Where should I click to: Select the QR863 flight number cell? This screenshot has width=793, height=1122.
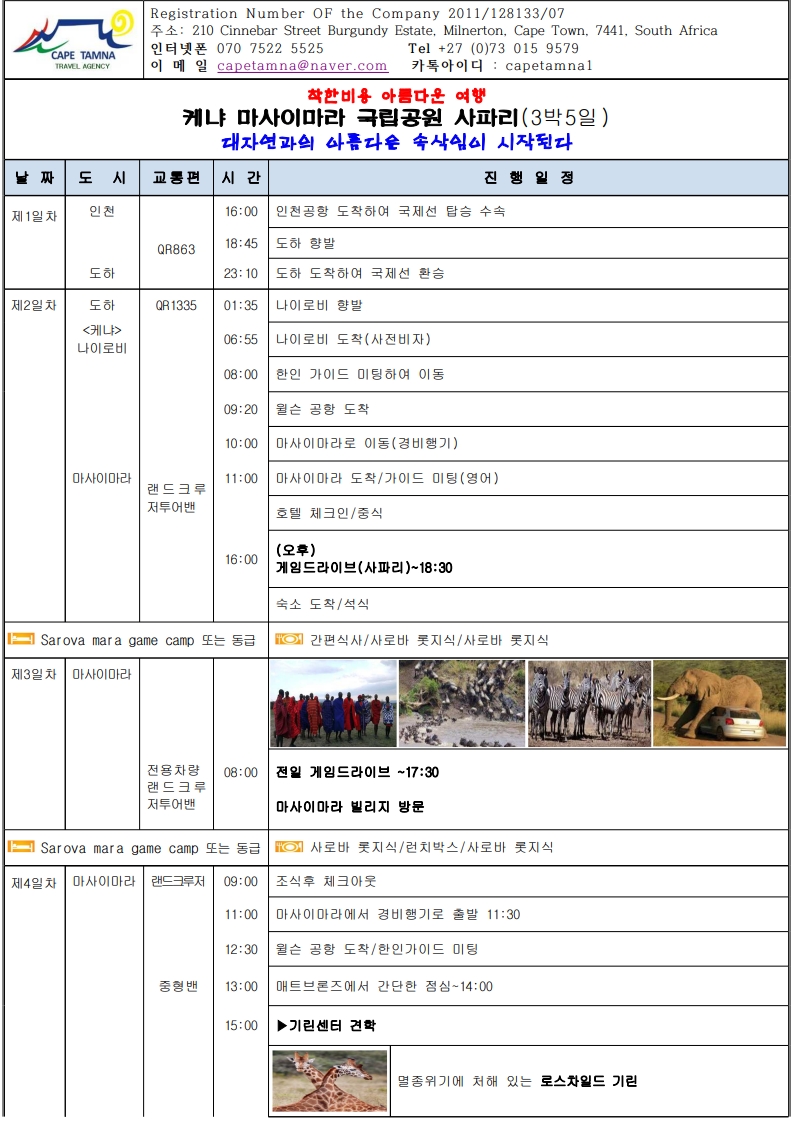176,250
